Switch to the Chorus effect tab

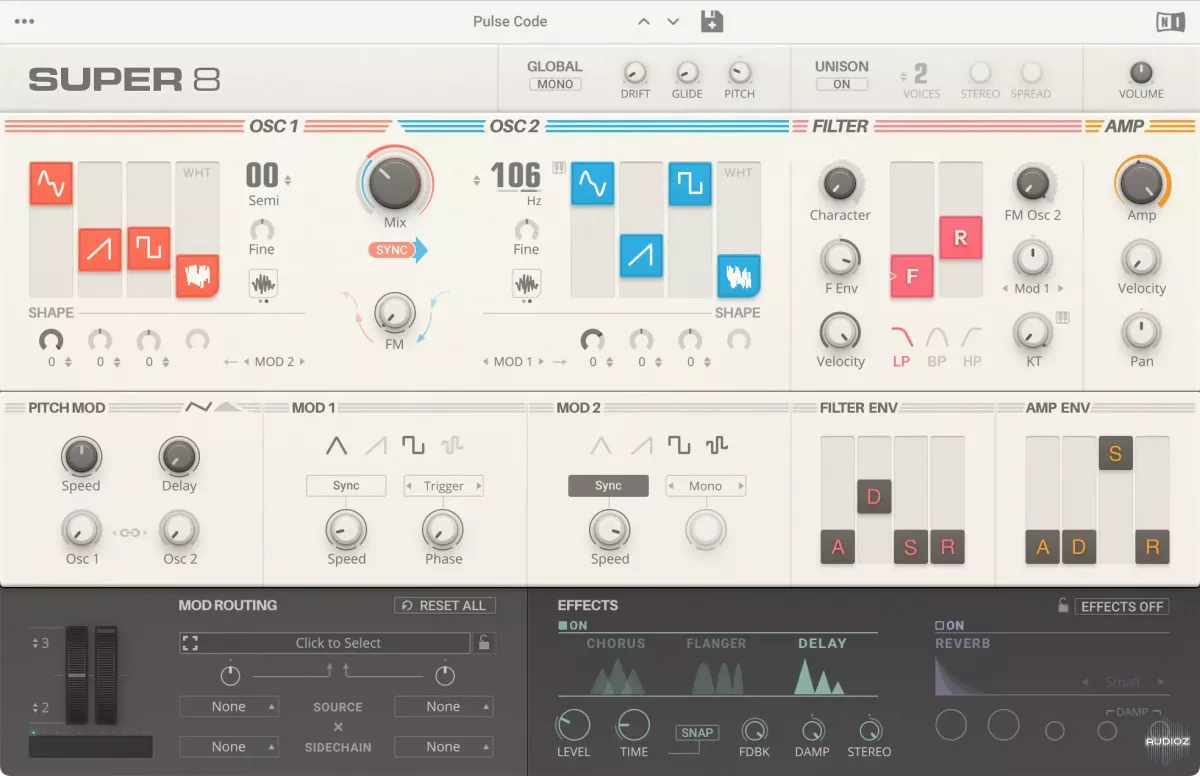tap(616, 666)
